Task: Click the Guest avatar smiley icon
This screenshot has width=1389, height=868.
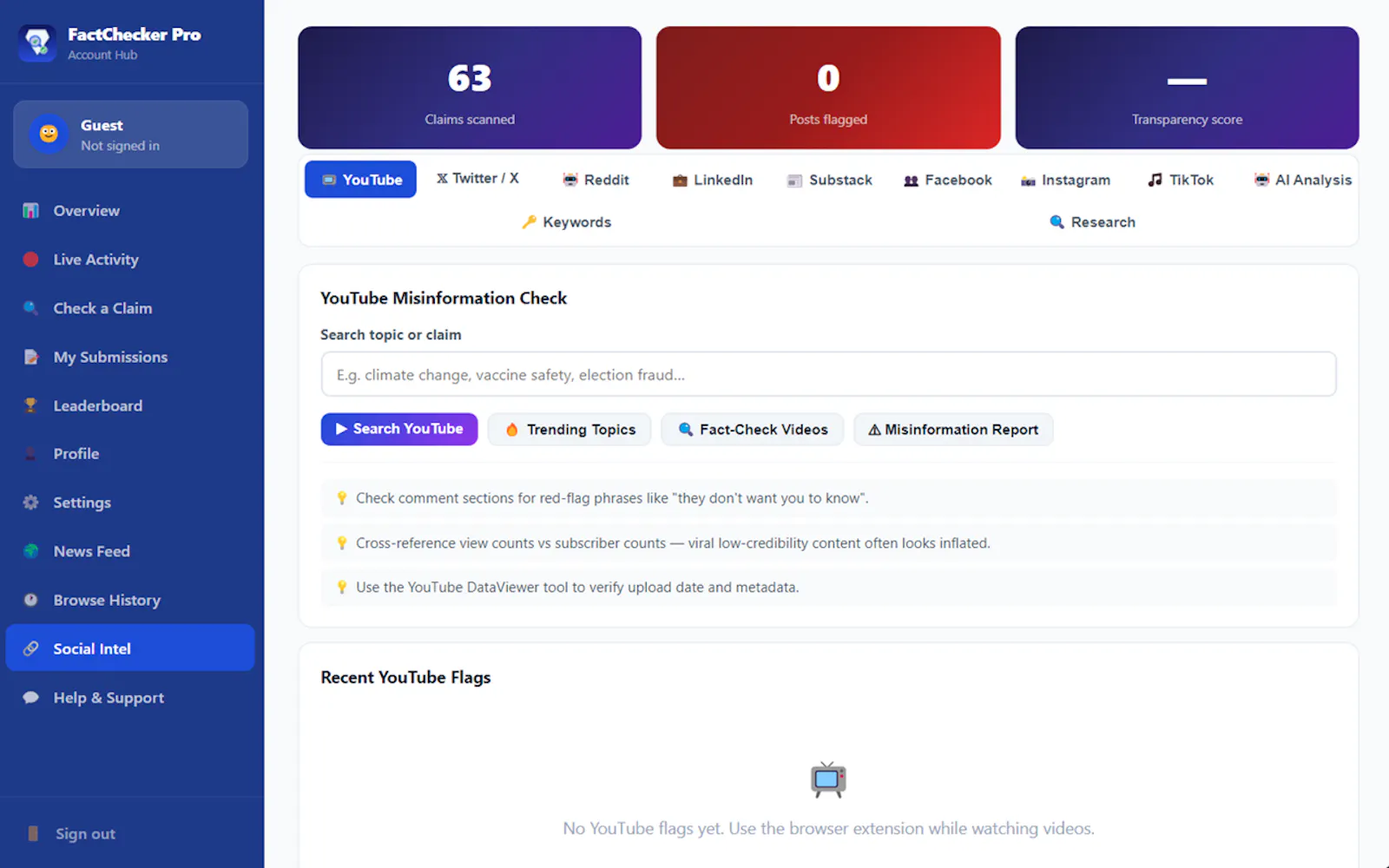Action: tap(49, 134)
